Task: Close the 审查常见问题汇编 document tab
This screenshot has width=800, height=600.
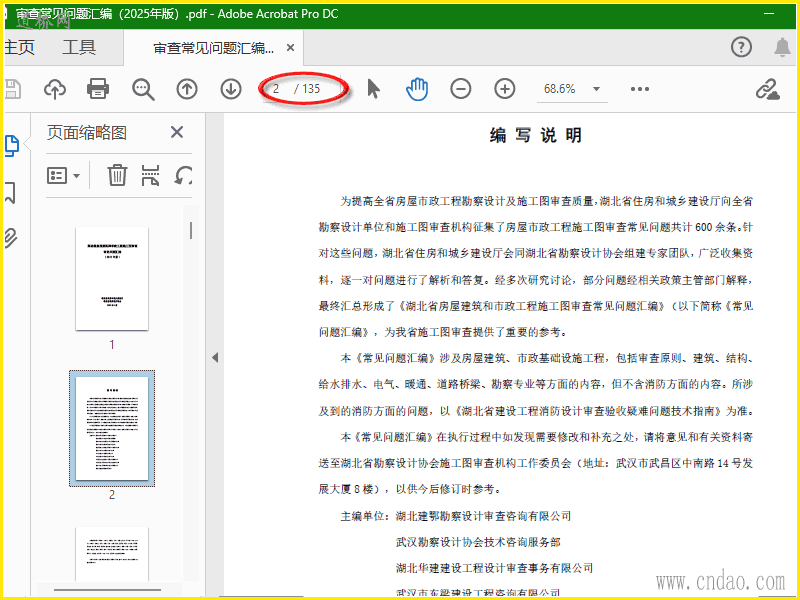Action: pyautogui.click(x=290, y=47)
